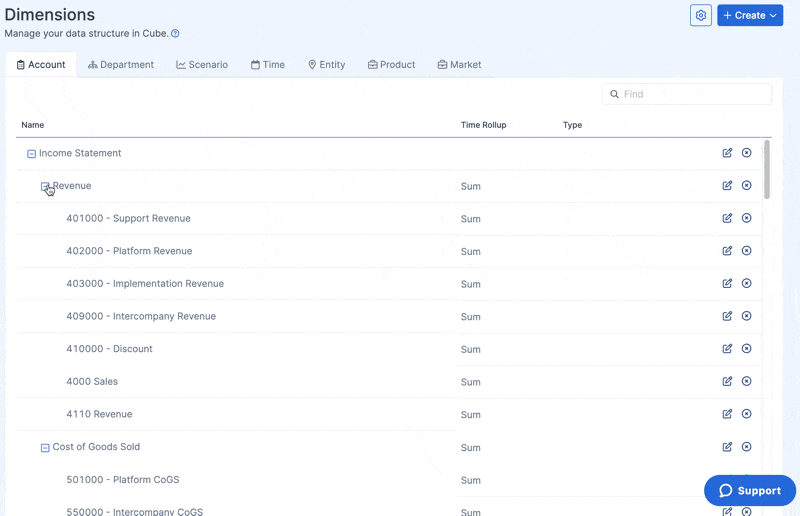The width and height of the screenshot is (800, 516).
Task: Collapse the Revenue tree node
Action: click(x=45, y=186)
